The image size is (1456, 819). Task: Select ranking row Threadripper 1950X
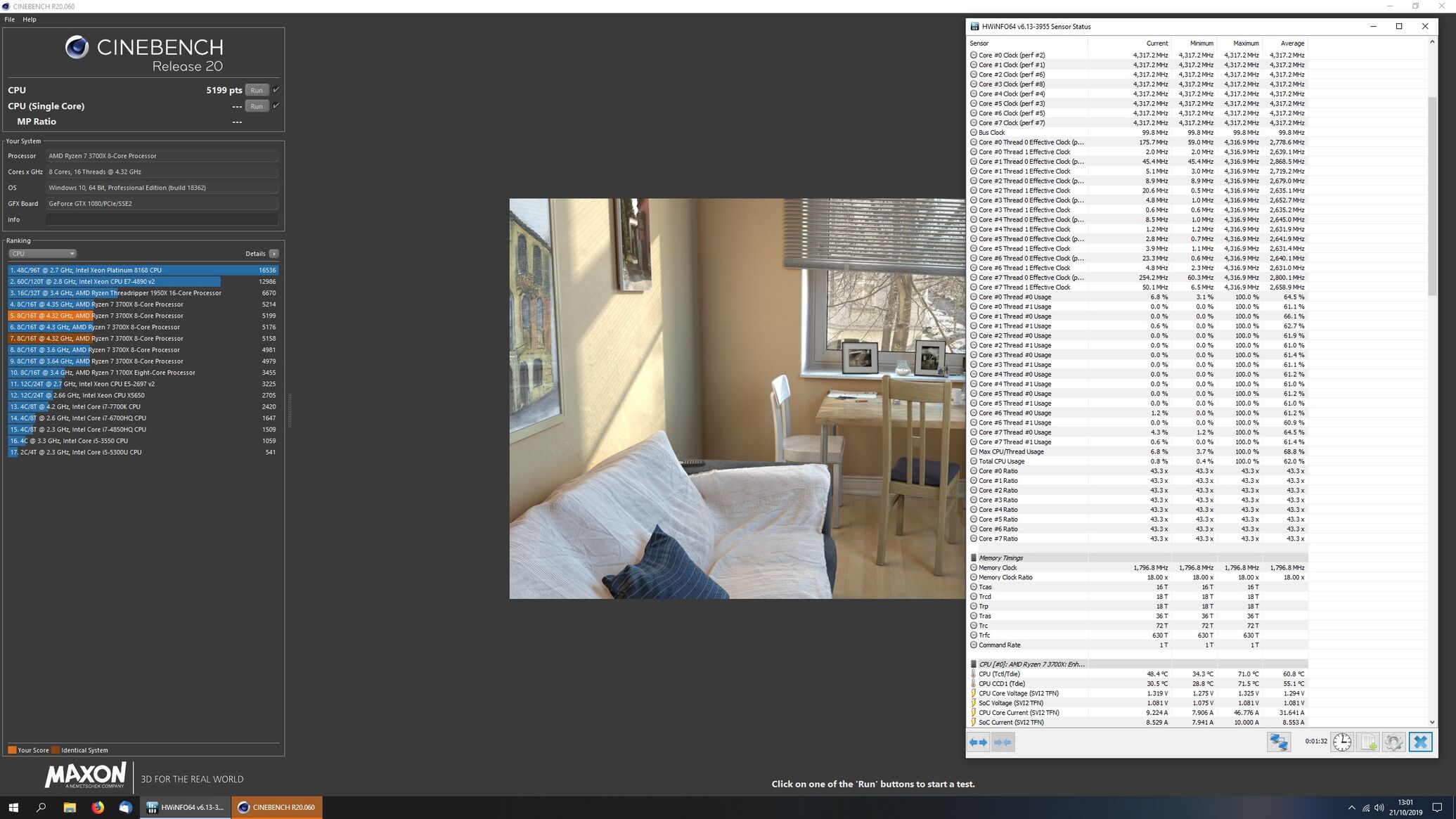[143, 293]
